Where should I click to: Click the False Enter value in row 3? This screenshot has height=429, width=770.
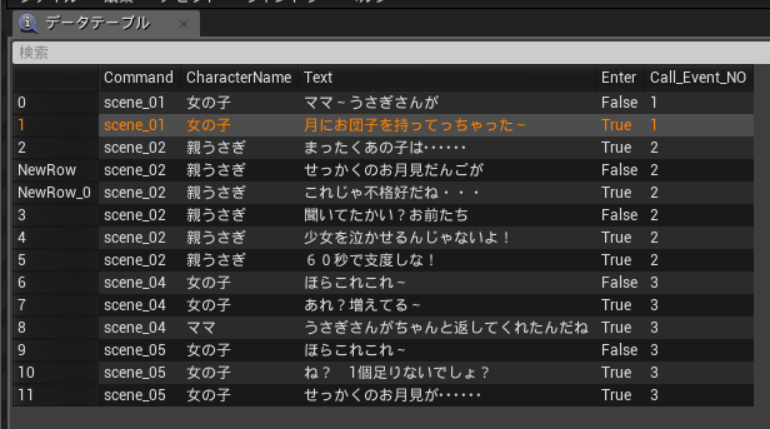[x=619, y=215]
